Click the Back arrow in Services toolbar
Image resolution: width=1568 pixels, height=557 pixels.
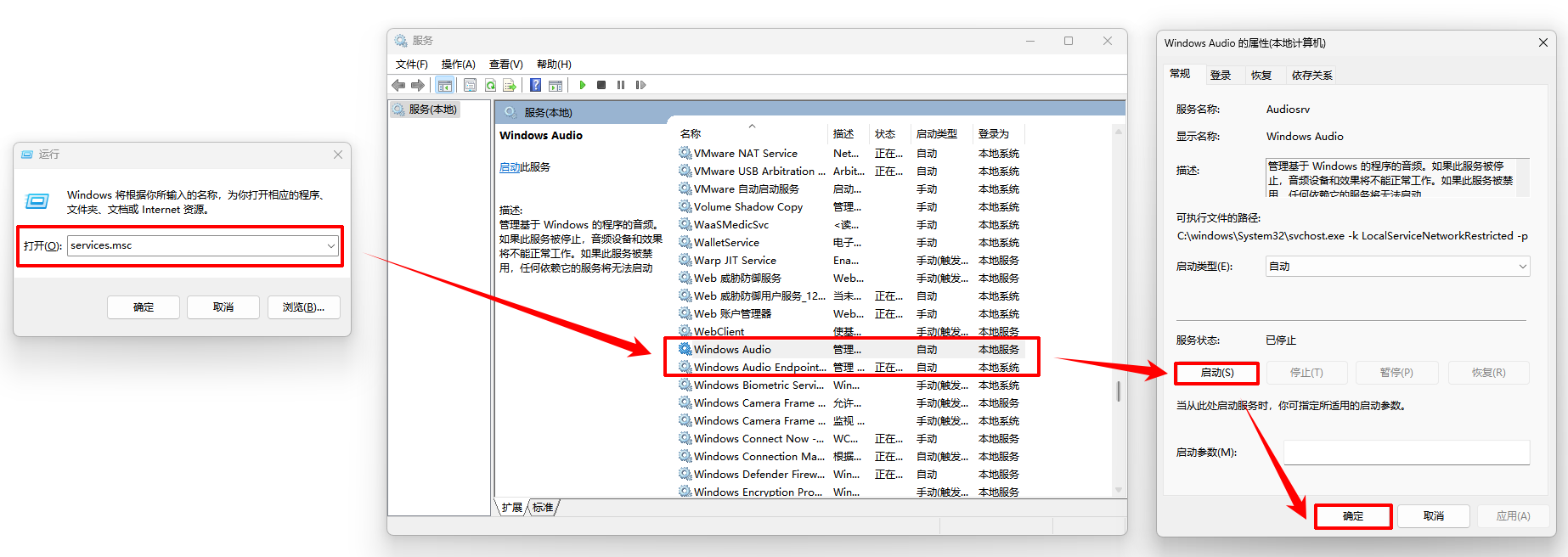[398, 85]
